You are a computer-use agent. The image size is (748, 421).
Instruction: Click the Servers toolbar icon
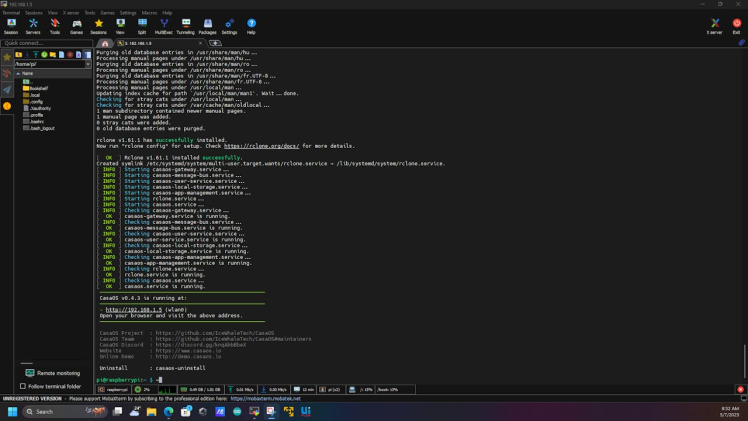(x=33, y=25)
